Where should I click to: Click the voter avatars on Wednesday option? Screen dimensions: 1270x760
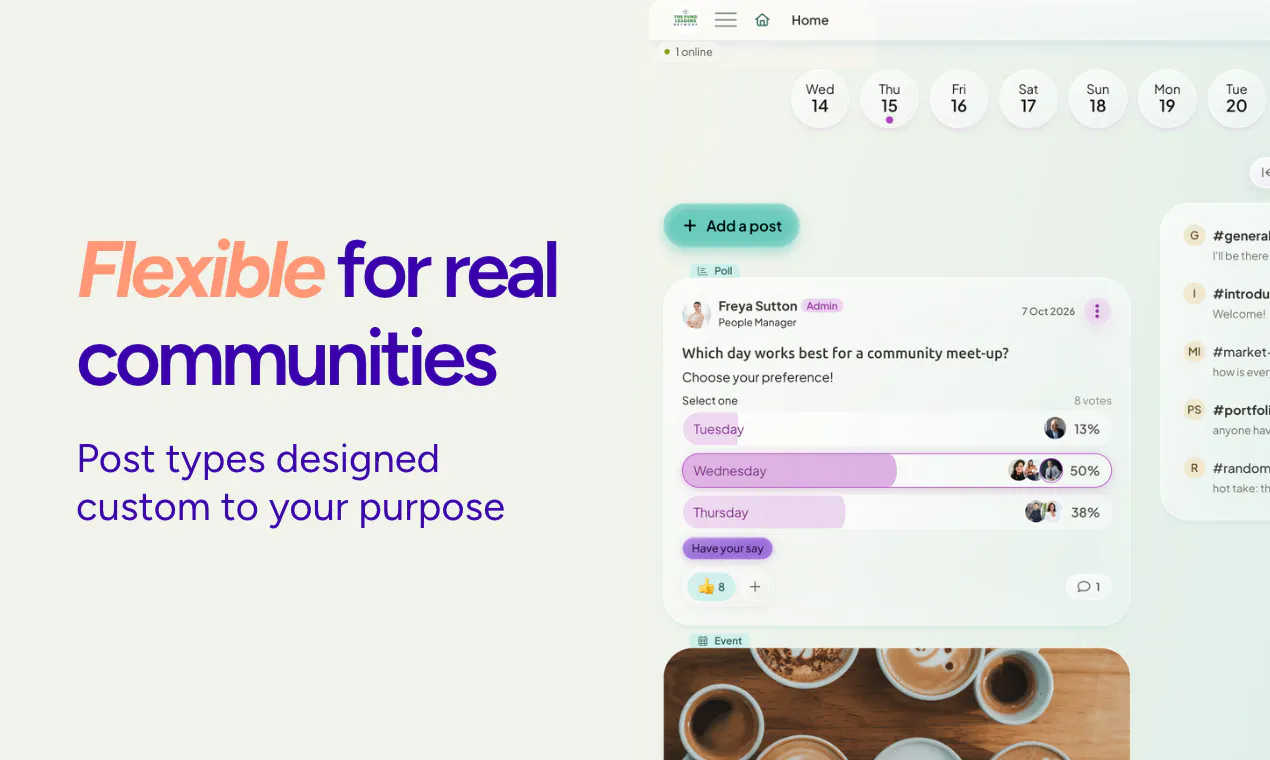[x=1035, y=470]
